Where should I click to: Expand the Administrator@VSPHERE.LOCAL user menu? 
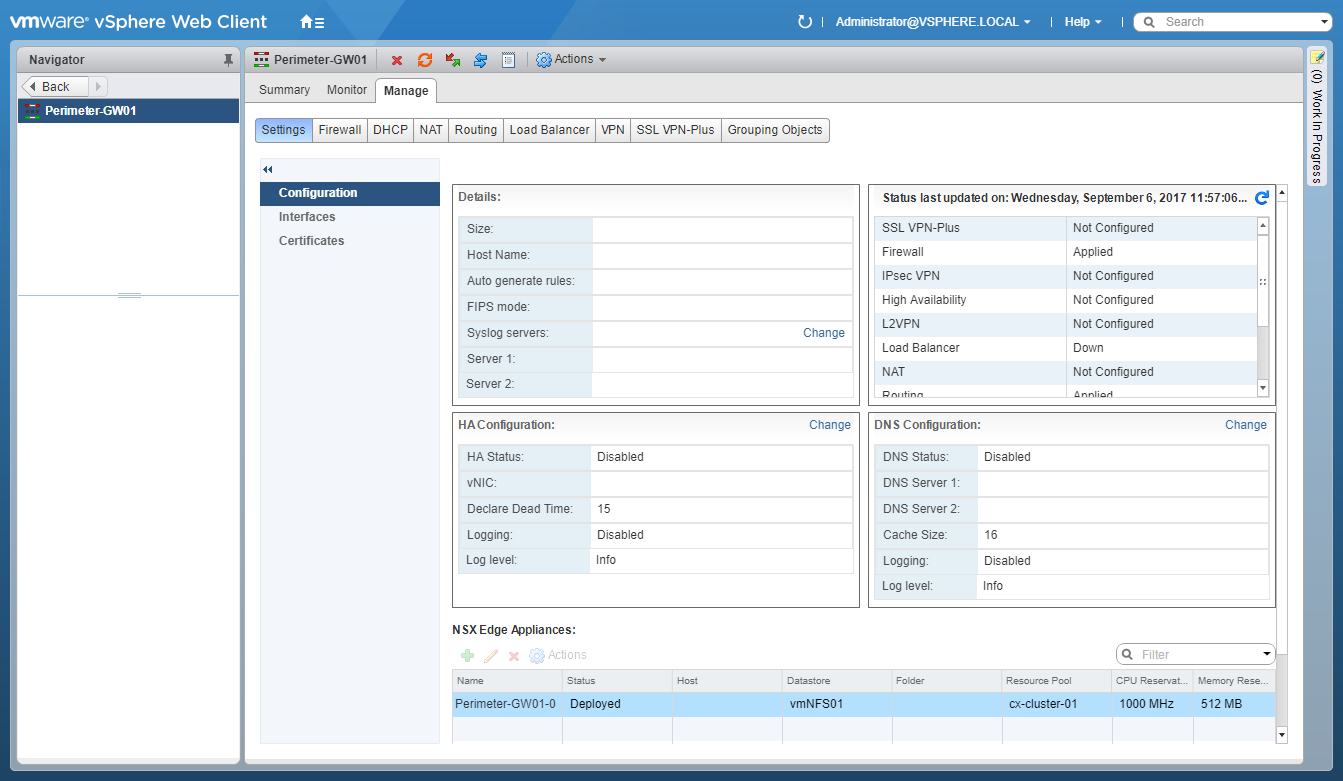(932, 22)
